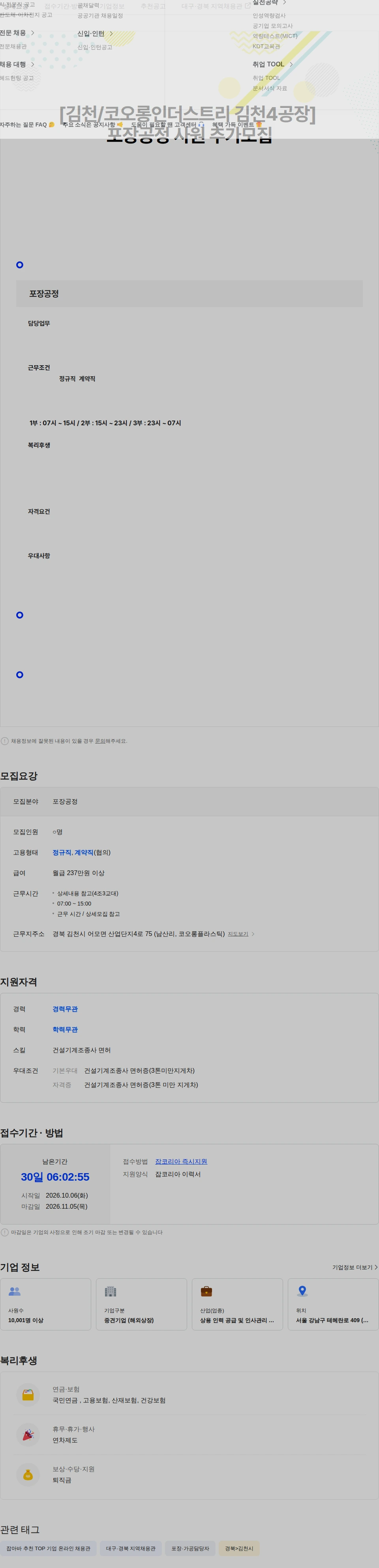The image size is (379, 1568).
Task: Open 자주하는 질문 FAQ link
Action: click(27, 125)
